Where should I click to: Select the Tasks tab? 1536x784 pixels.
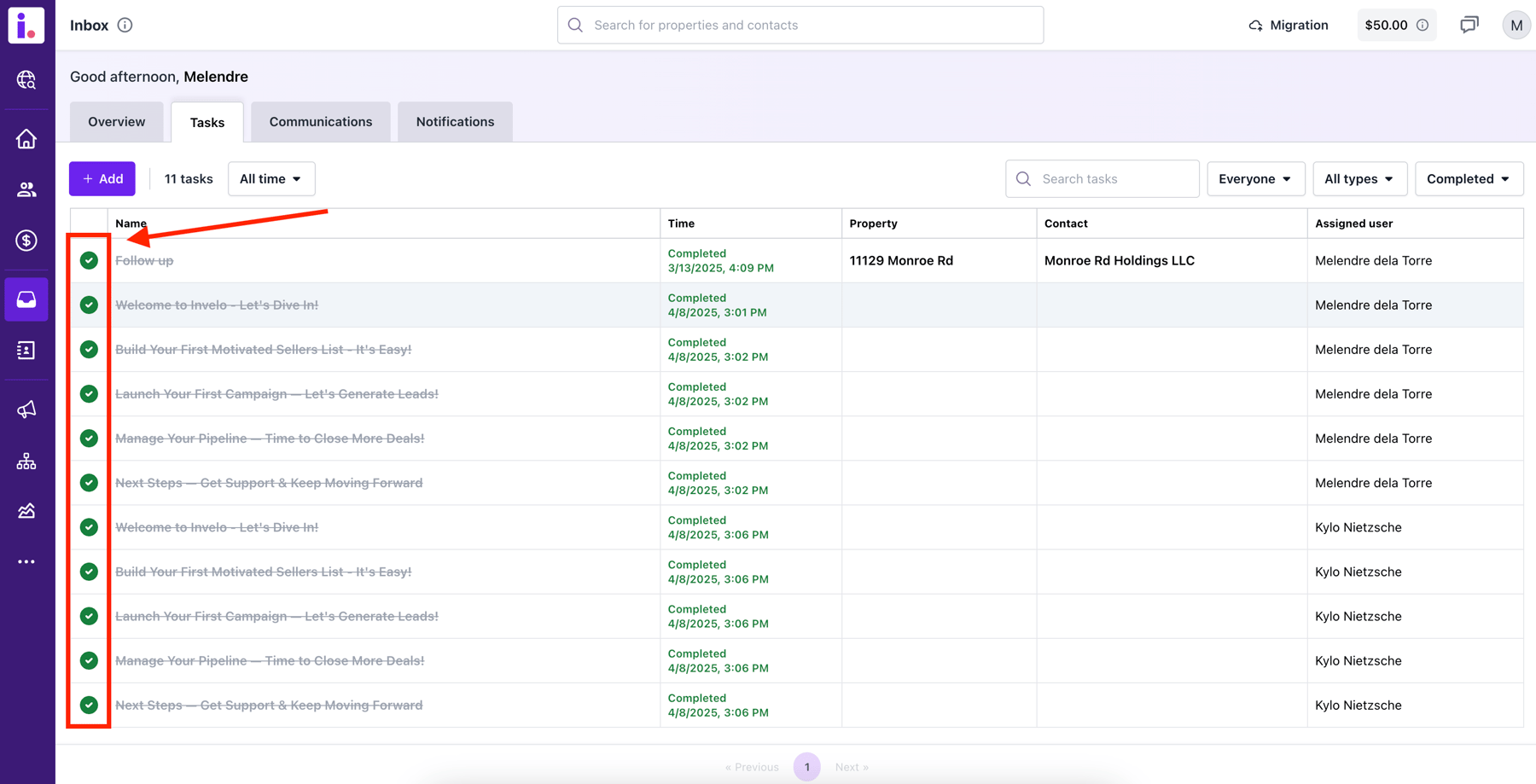point(207,122)
